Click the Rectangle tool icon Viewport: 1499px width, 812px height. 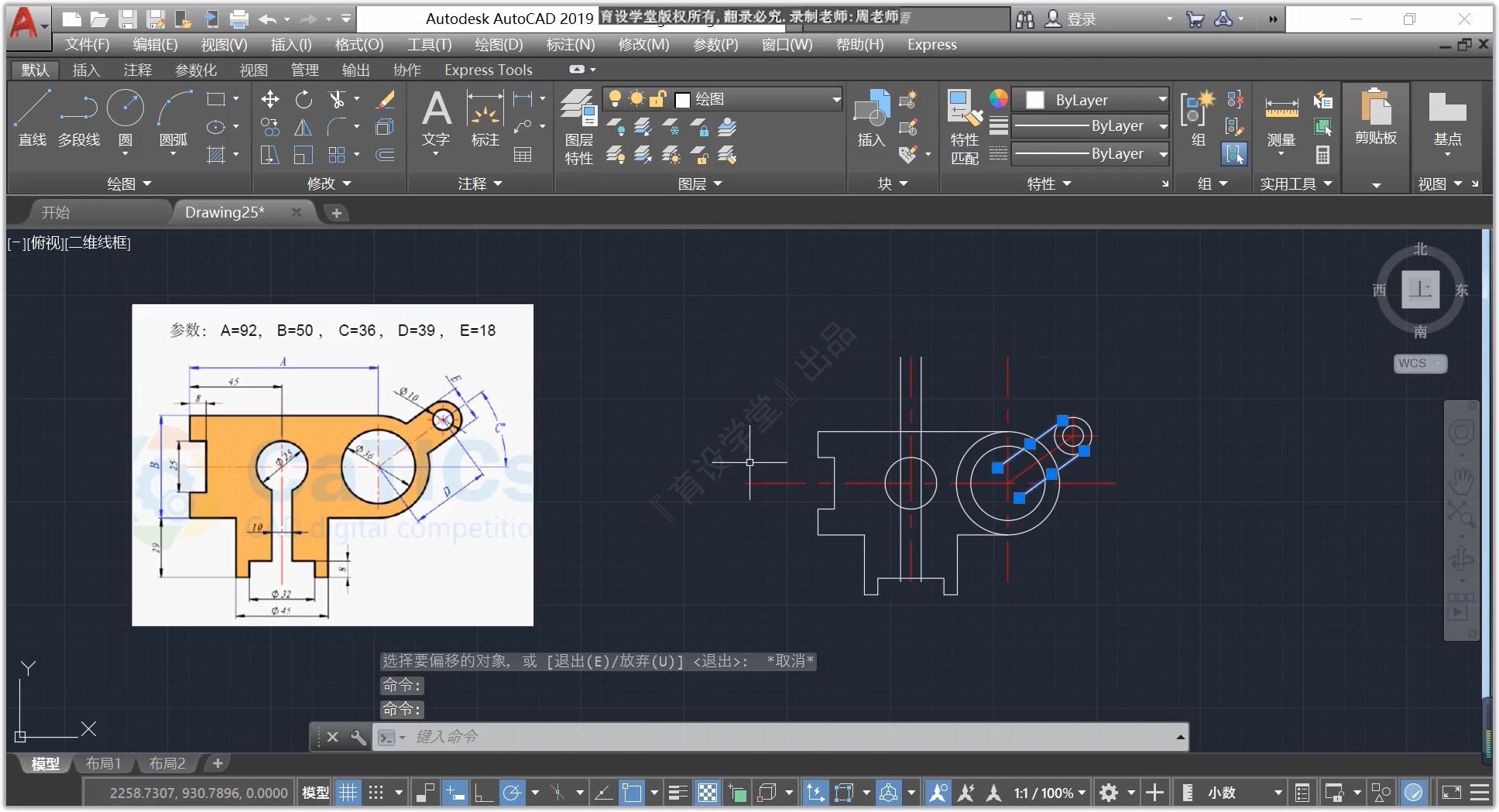[x=216, y=99]
